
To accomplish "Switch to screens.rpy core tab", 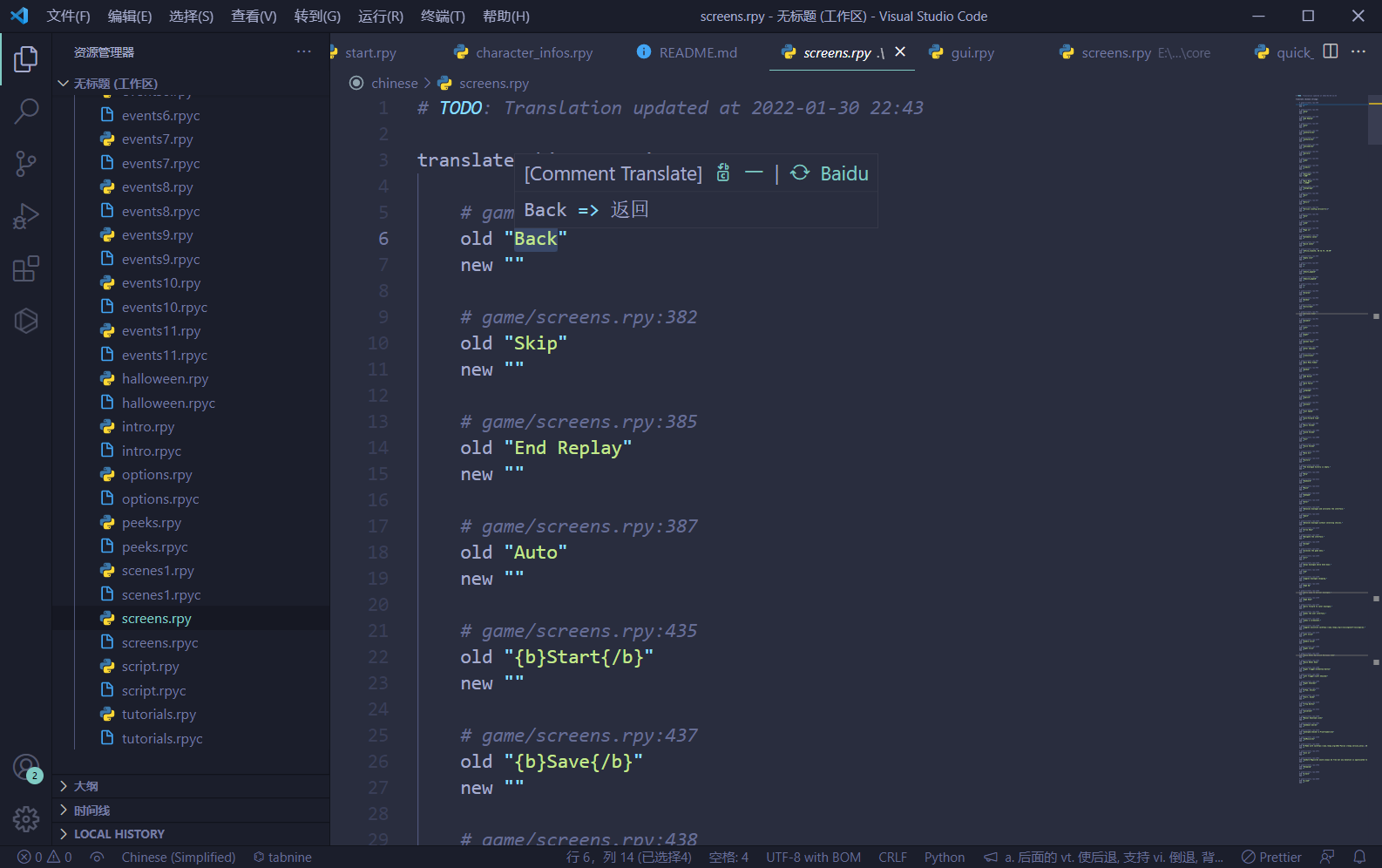I will [x=1135, y=53].
